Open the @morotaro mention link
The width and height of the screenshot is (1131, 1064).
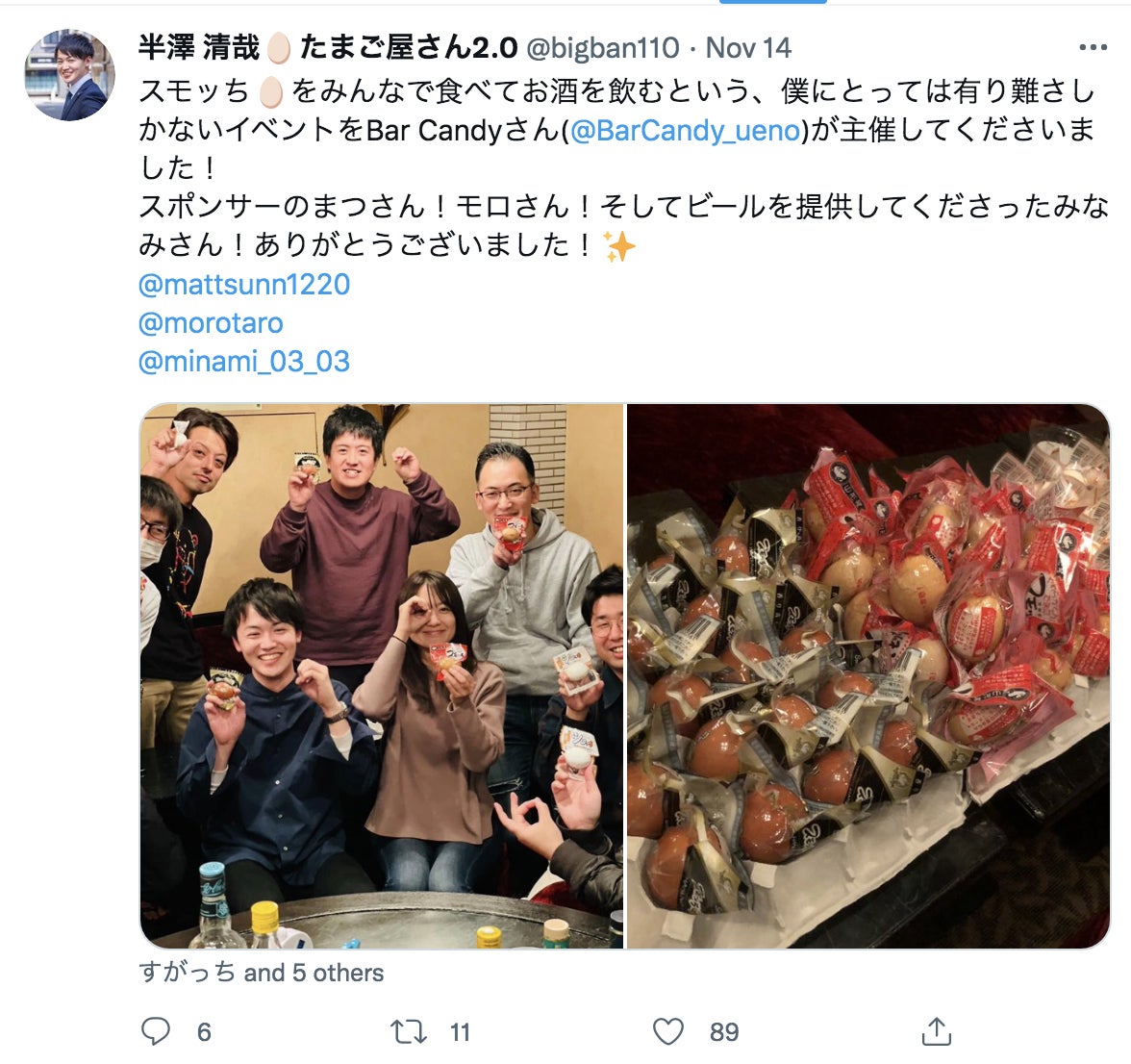211,322
